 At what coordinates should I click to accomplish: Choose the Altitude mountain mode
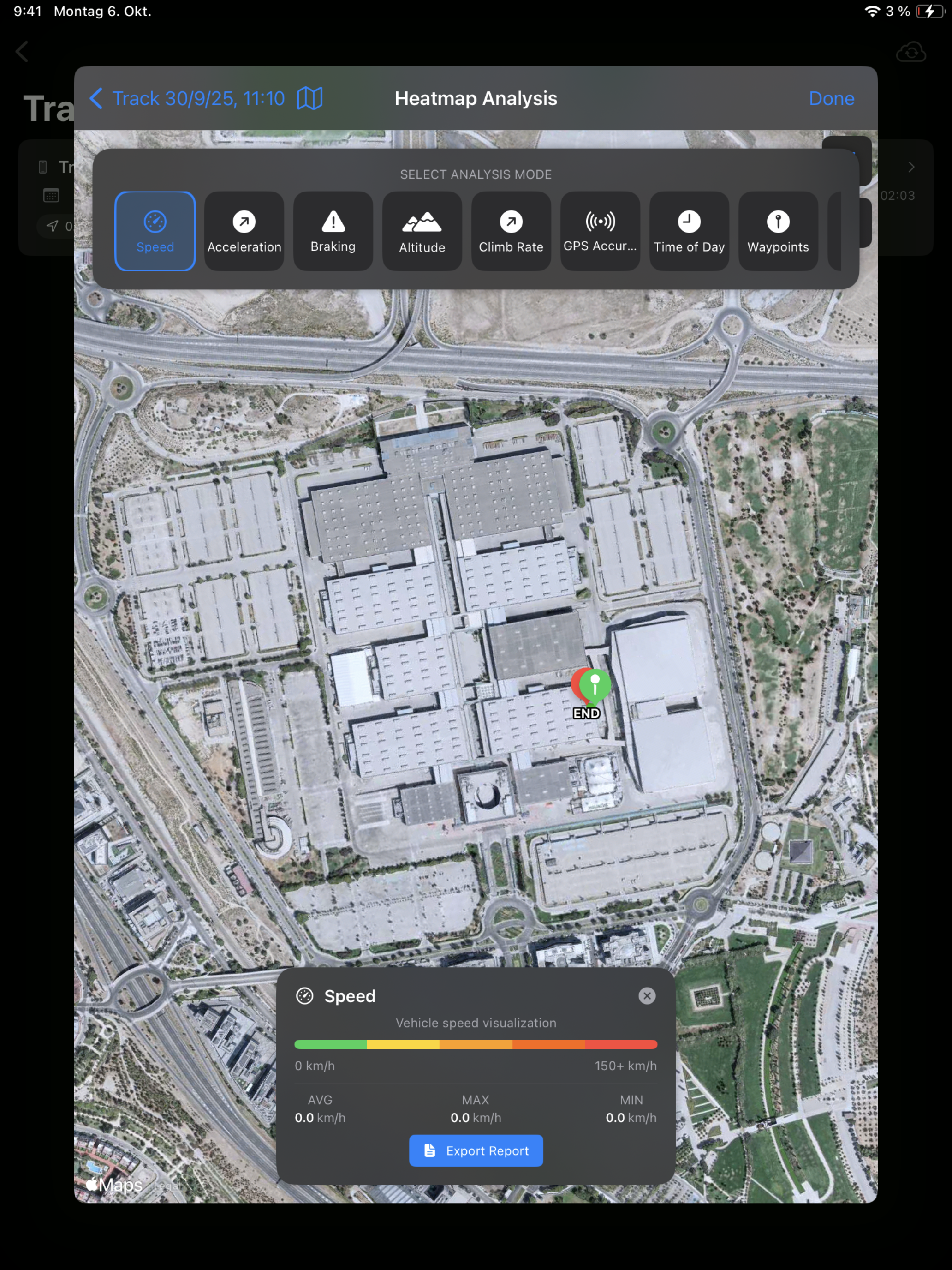point(422,231)
